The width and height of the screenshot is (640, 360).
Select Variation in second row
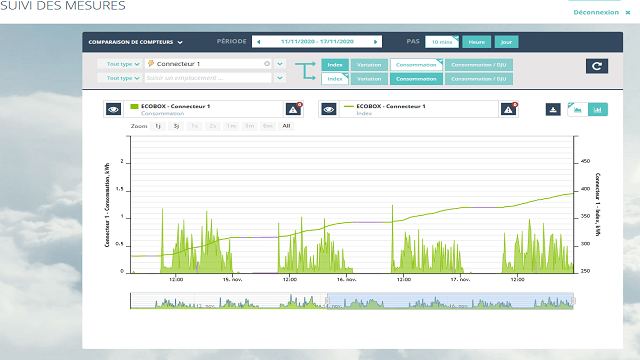tap(369, 79)
